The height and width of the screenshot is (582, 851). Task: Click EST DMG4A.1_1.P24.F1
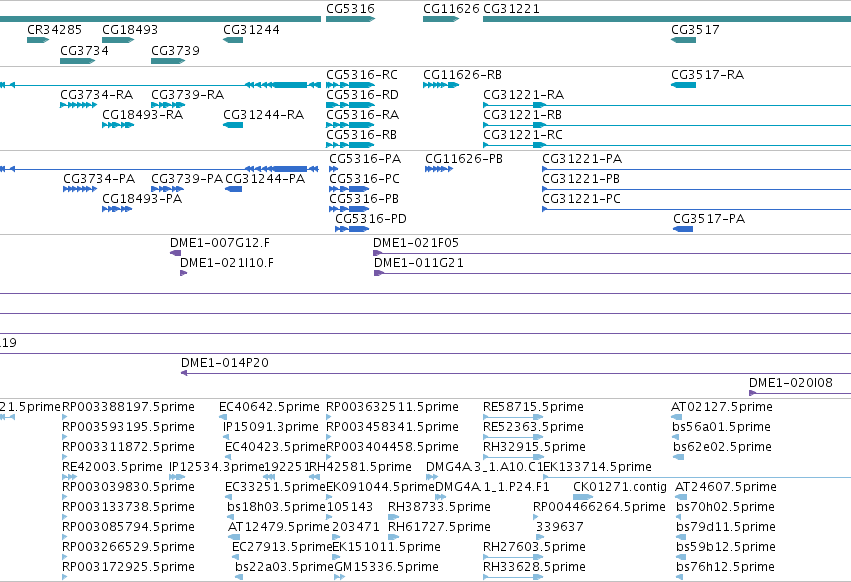(492, 487)
